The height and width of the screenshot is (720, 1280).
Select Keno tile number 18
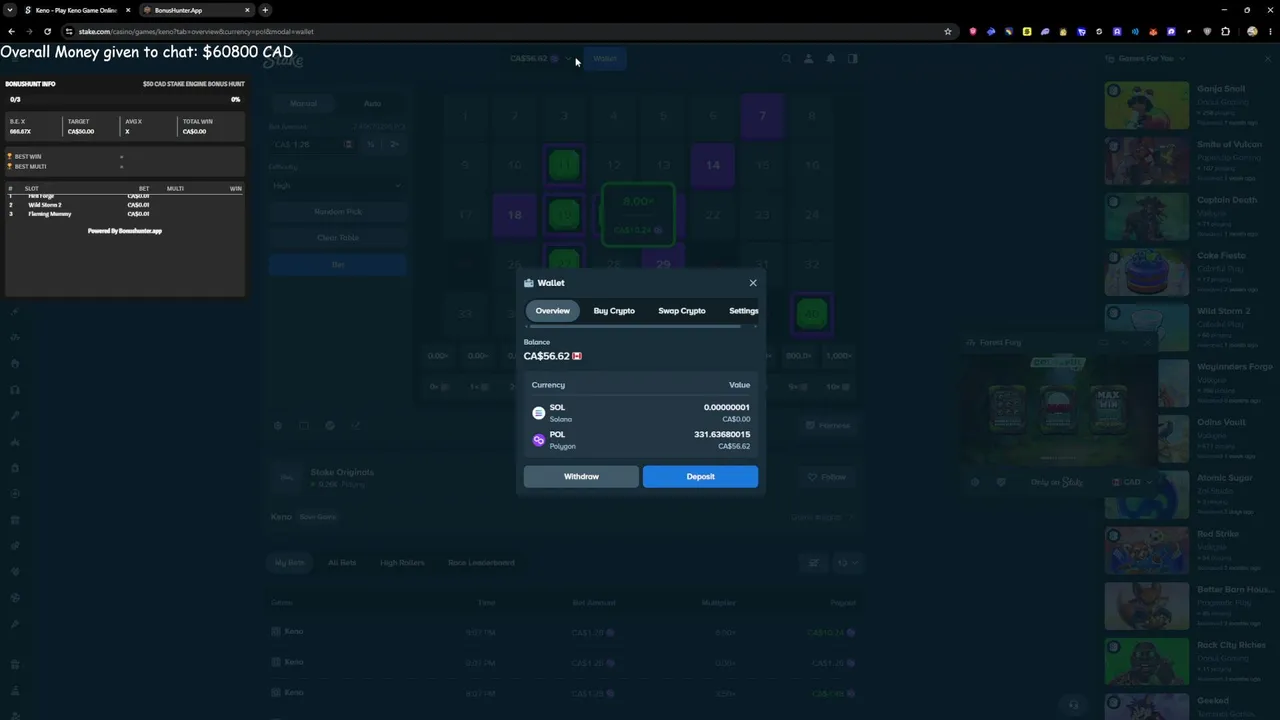(514, 214)
